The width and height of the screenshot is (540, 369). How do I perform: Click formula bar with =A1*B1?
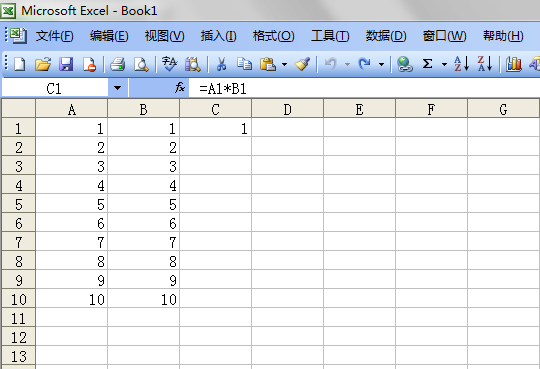pyautogui.click(x=364, y=89)
